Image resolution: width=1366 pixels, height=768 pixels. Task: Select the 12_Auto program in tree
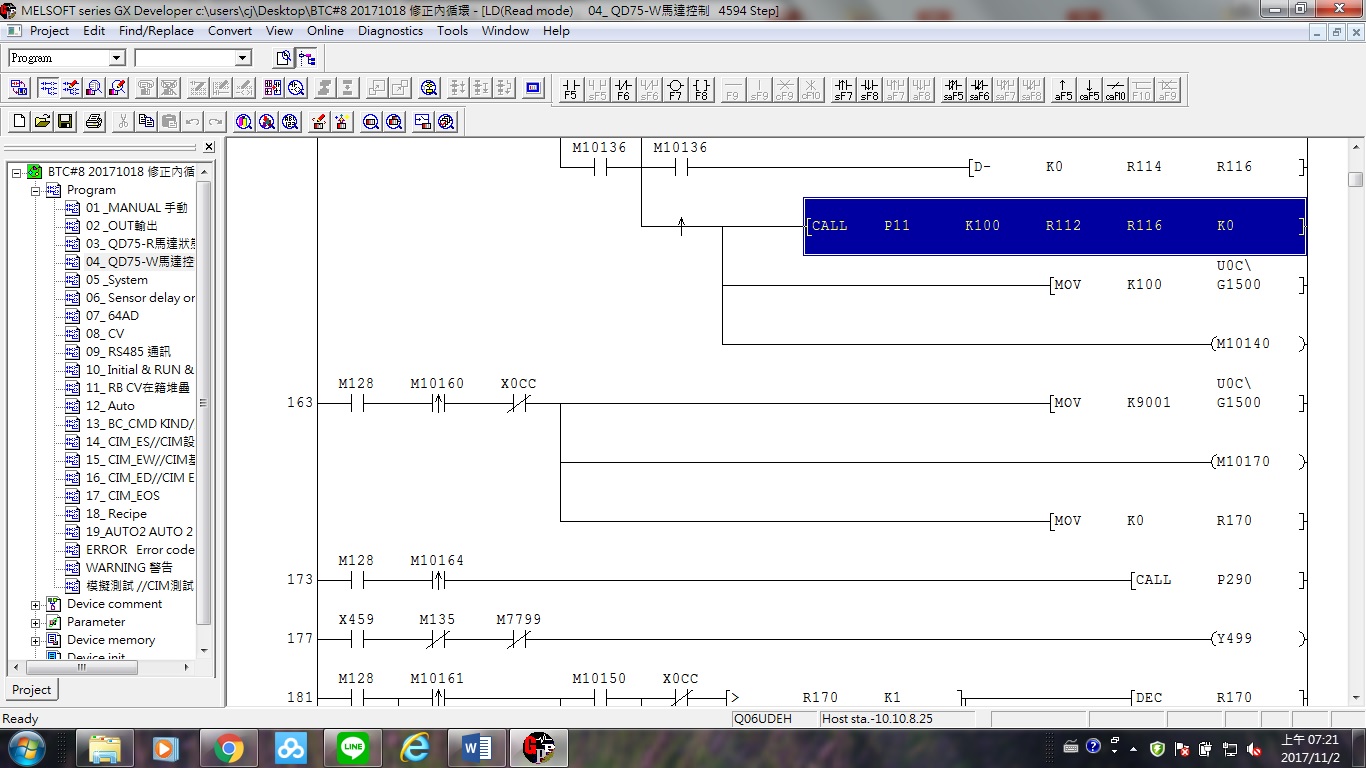tap(110, 406)
